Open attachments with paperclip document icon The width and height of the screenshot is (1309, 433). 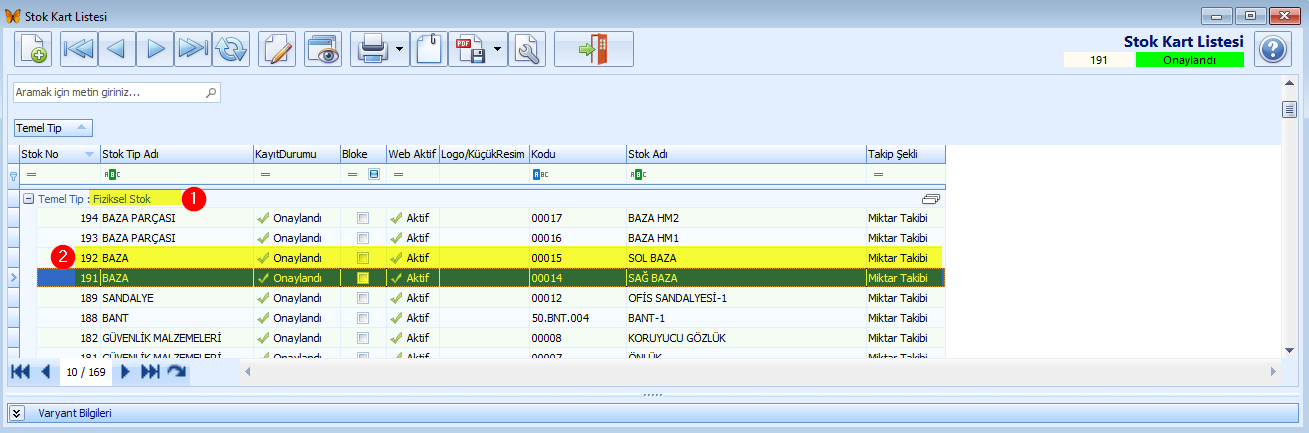(x=429, y=48)
